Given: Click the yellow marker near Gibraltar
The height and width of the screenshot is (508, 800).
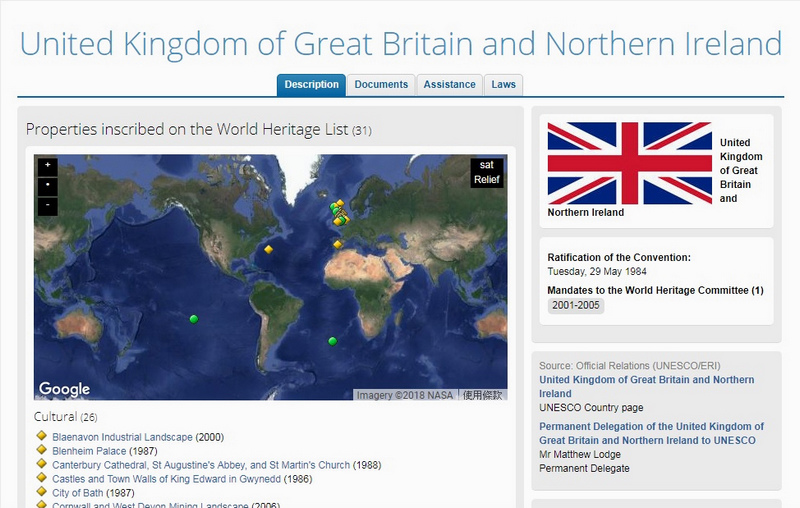Looking at the screenshot, I should point(337,244).
